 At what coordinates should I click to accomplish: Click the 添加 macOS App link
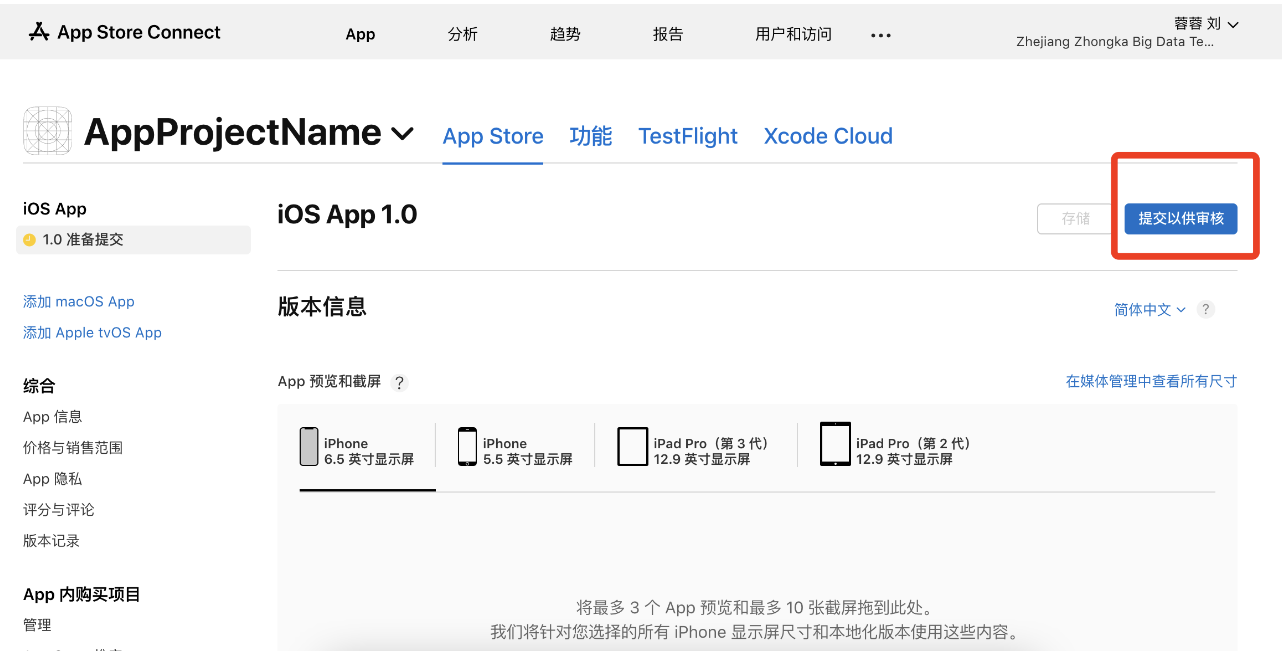click(x=79, y=301)
